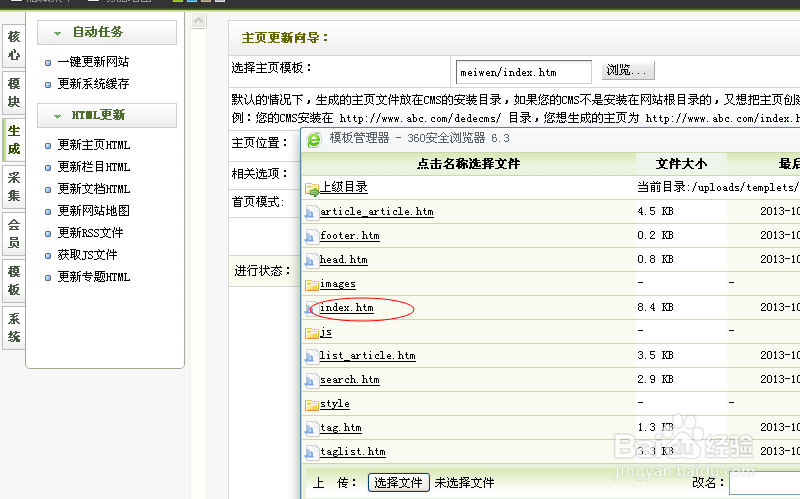Select file head.htm

coord(343,260)
